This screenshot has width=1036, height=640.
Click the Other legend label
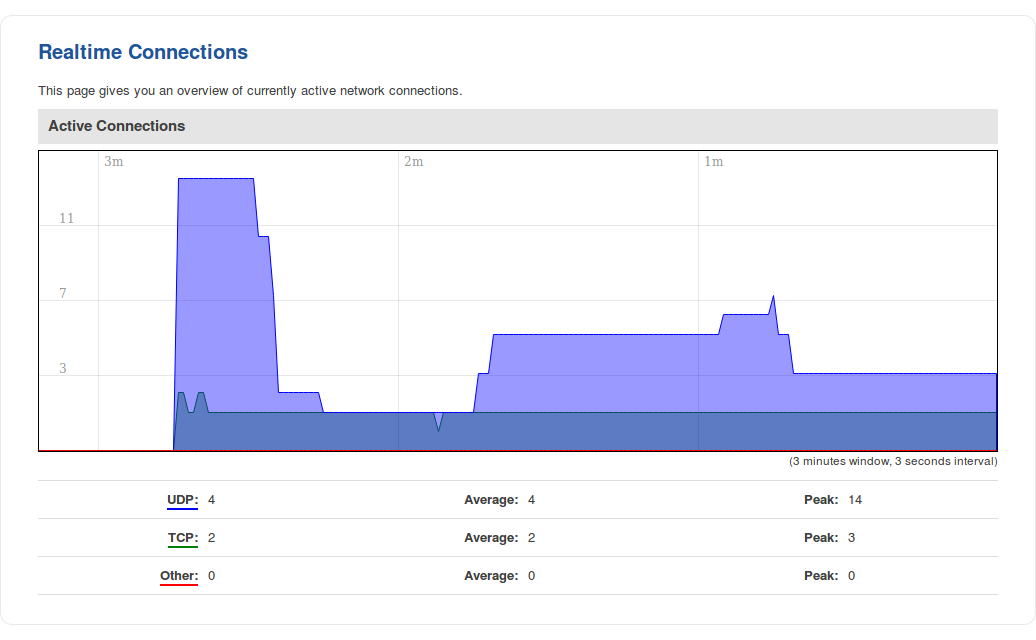coord(179,575)
